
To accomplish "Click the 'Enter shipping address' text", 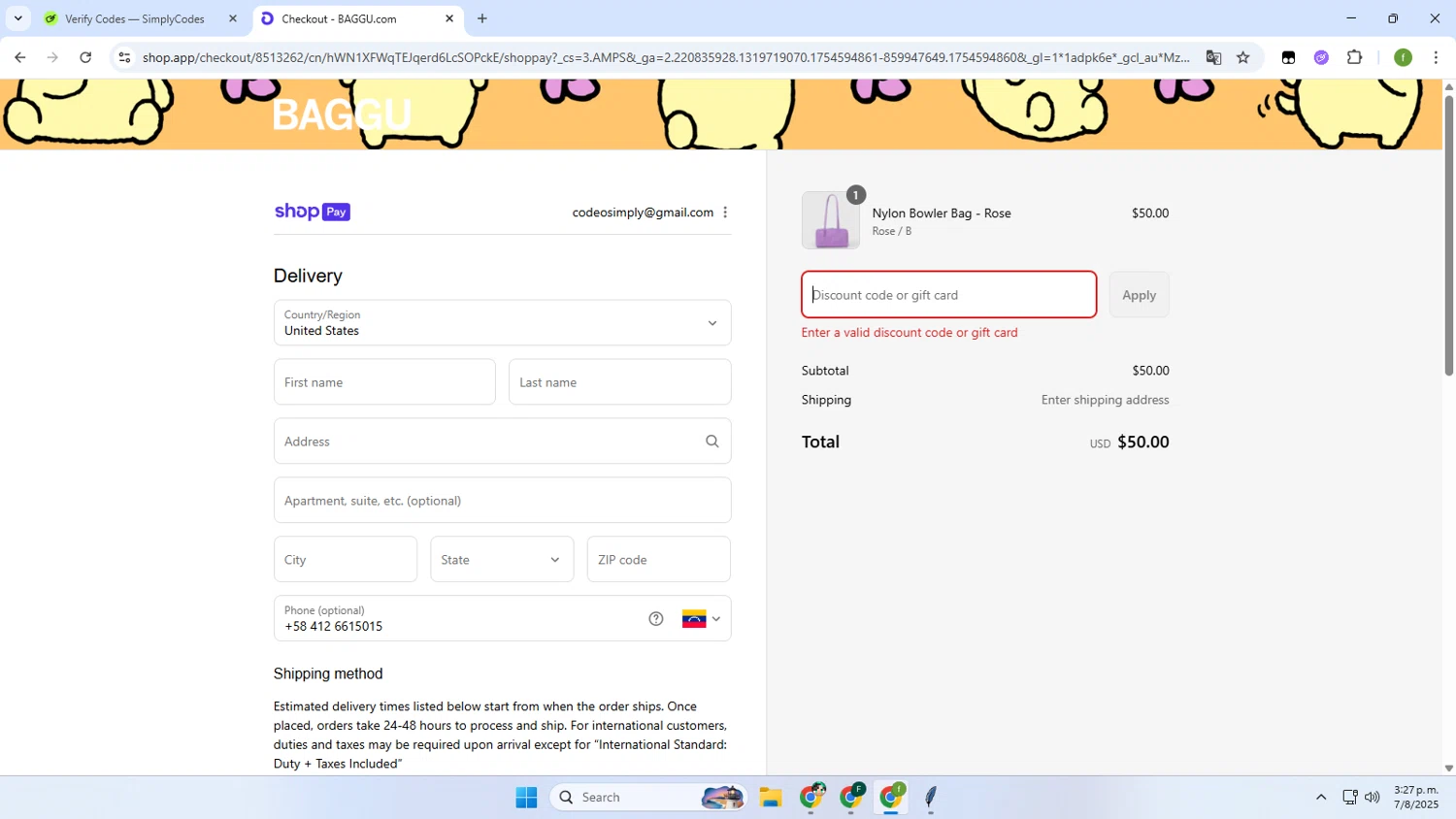I will [1106, 400].
